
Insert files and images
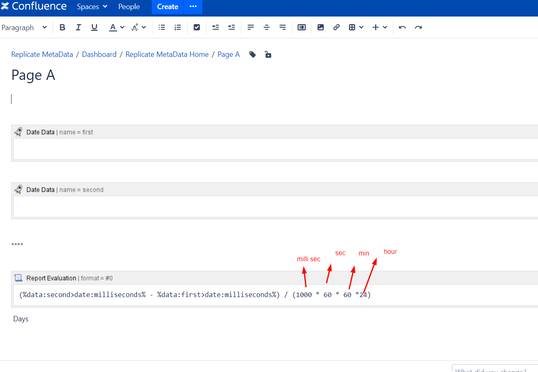(320, 27)
